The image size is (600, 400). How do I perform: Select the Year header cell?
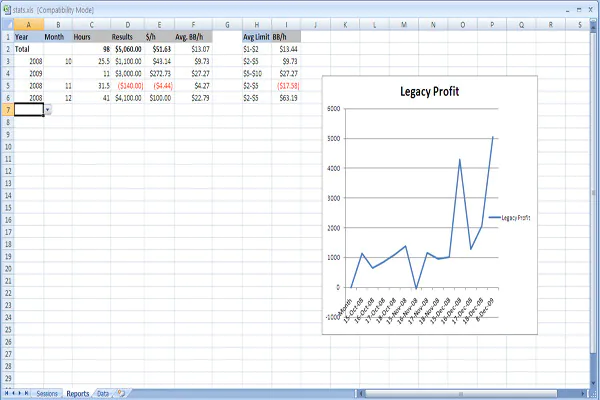[29, 37]
